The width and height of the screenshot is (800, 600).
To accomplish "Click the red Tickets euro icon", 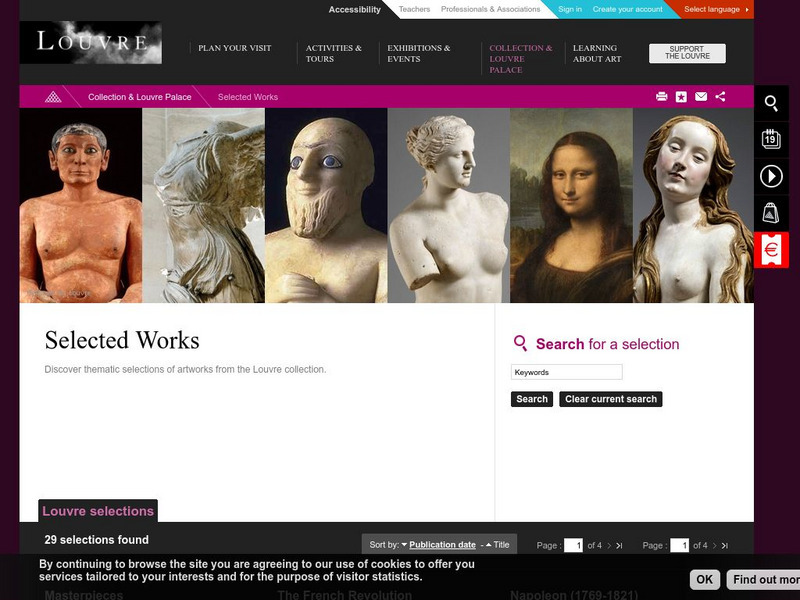I will tap(771, 251).
